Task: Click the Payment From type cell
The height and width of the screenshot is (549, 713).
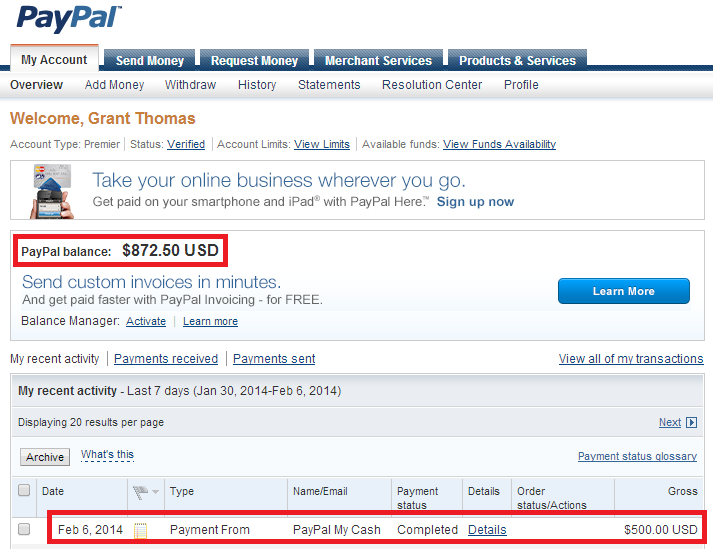Action: 210,530
